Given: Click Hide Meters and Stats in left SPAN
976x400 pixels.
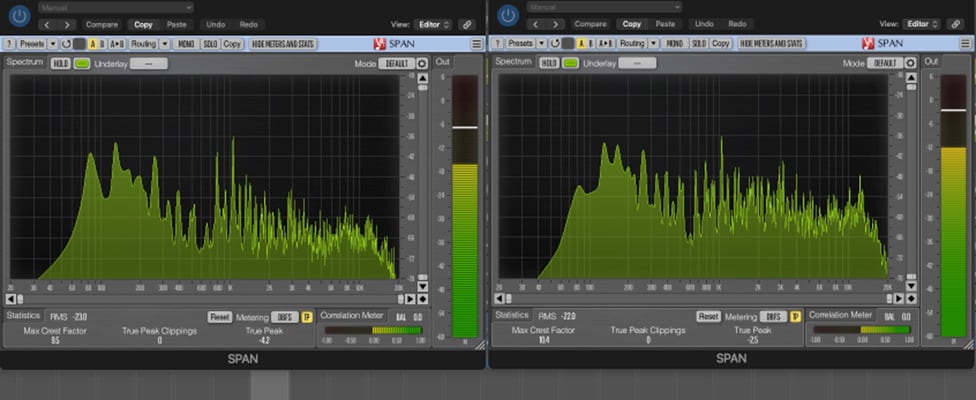Looking at the screenshot, I should 283,44.
